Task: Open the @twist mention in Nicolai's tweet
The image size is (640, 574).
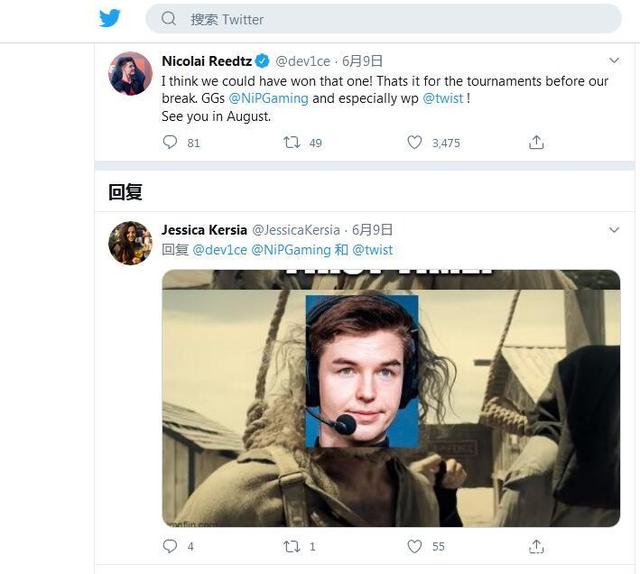Action: (x=443, y=98)
